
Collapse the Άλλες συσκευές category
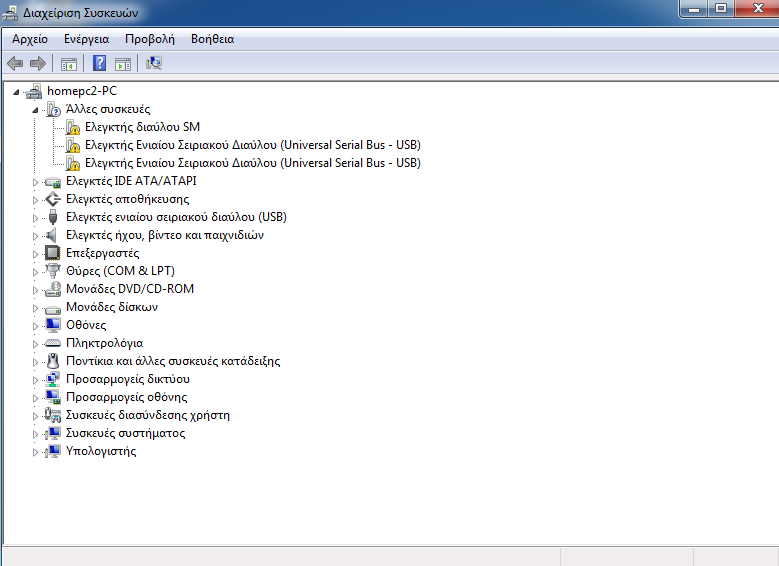(35, 110)
